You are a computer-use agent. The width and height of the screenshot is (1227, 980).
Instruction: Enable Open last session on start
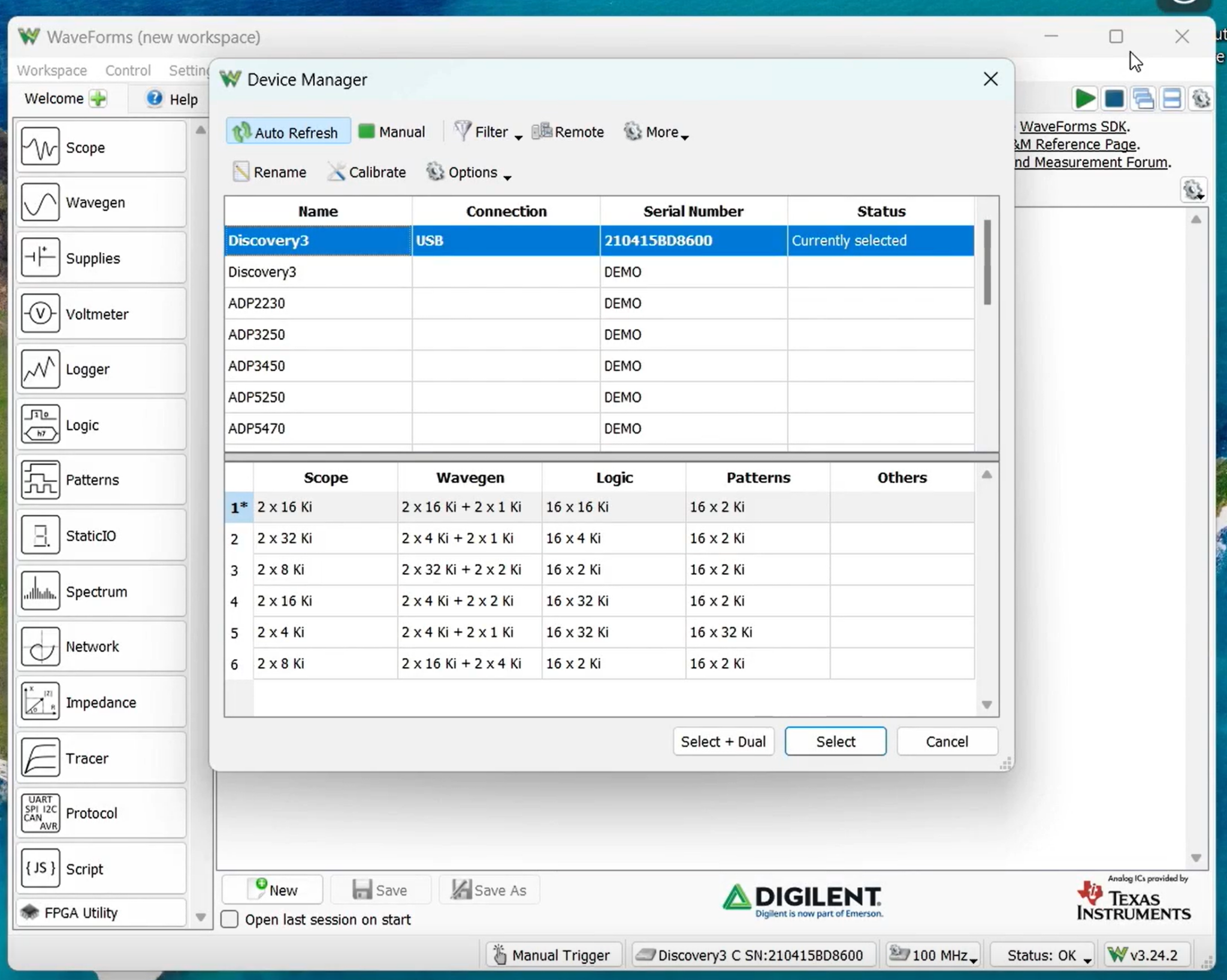tap(229, 919)
